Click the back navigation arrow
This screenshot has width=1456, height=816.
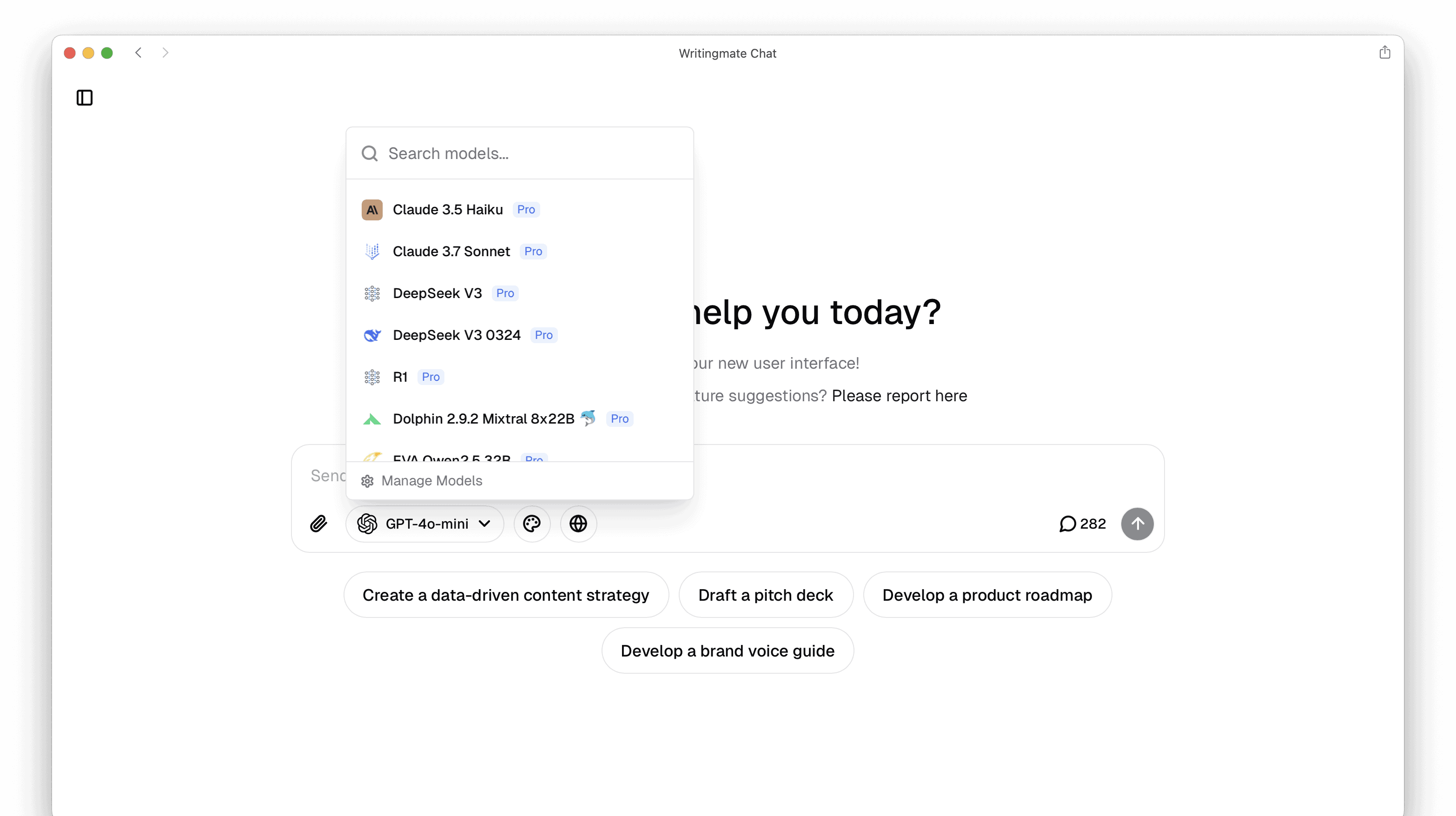(139, 53)
